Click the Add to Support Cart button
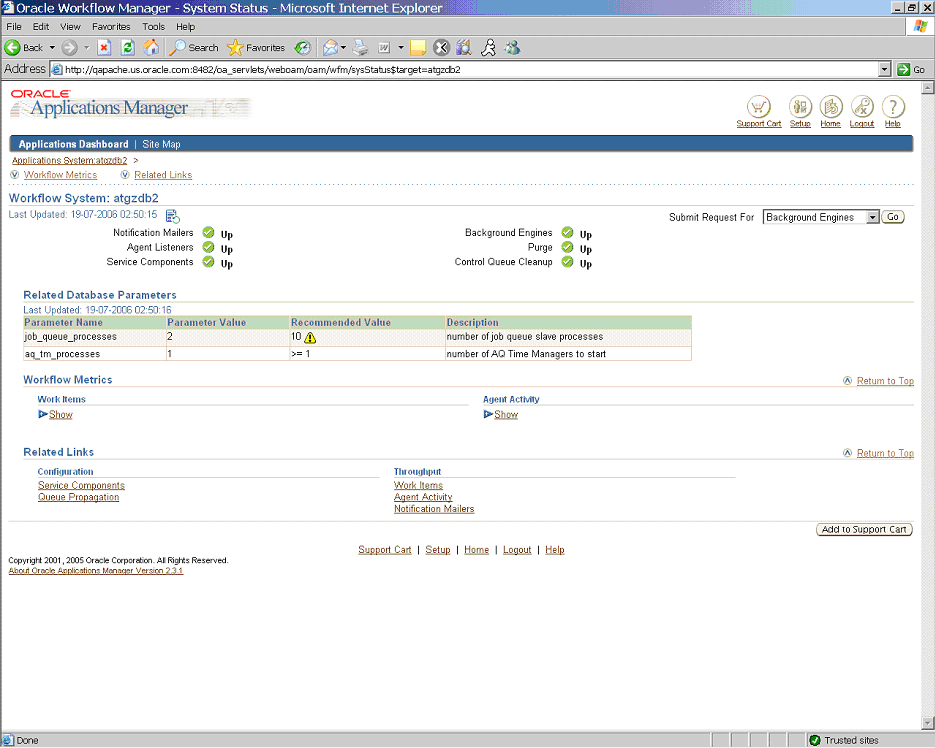This screenshot has width=935, height=748. (864, 530)
